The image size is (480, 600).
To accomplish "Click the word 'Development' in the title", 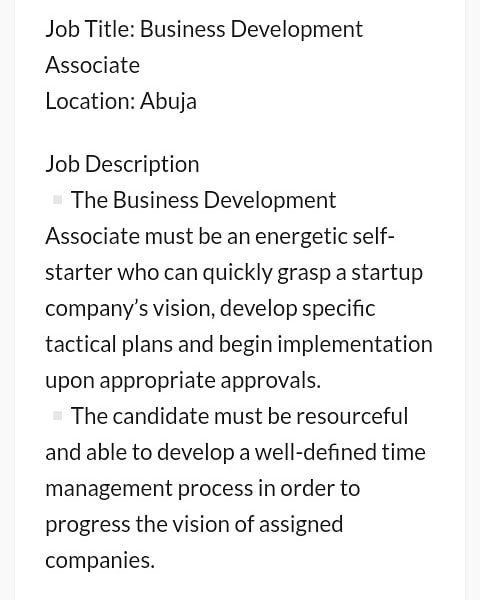I will click(297, 29).
